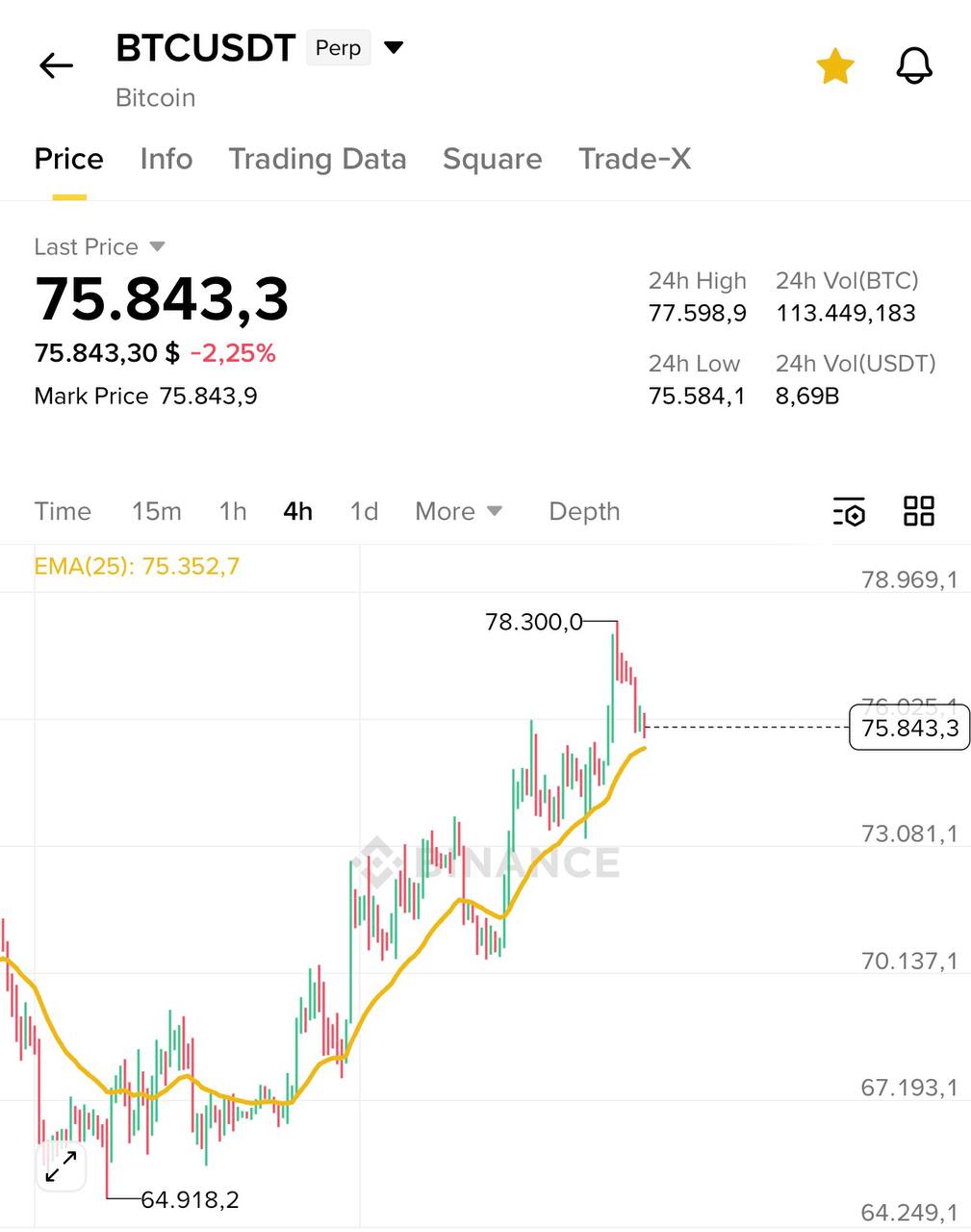Expand the More timeframes dropdown
The image size is (971, 1232).
[458, 511]
